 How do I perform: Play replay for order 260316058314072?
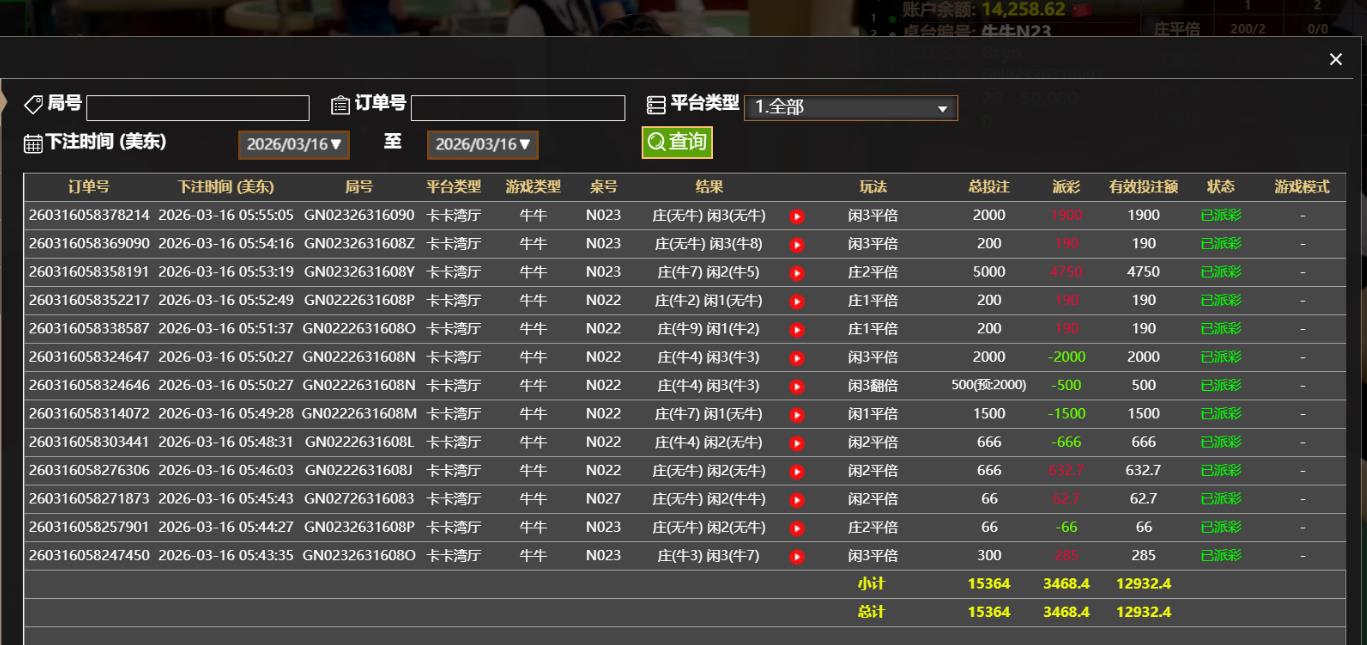[797, 415]
